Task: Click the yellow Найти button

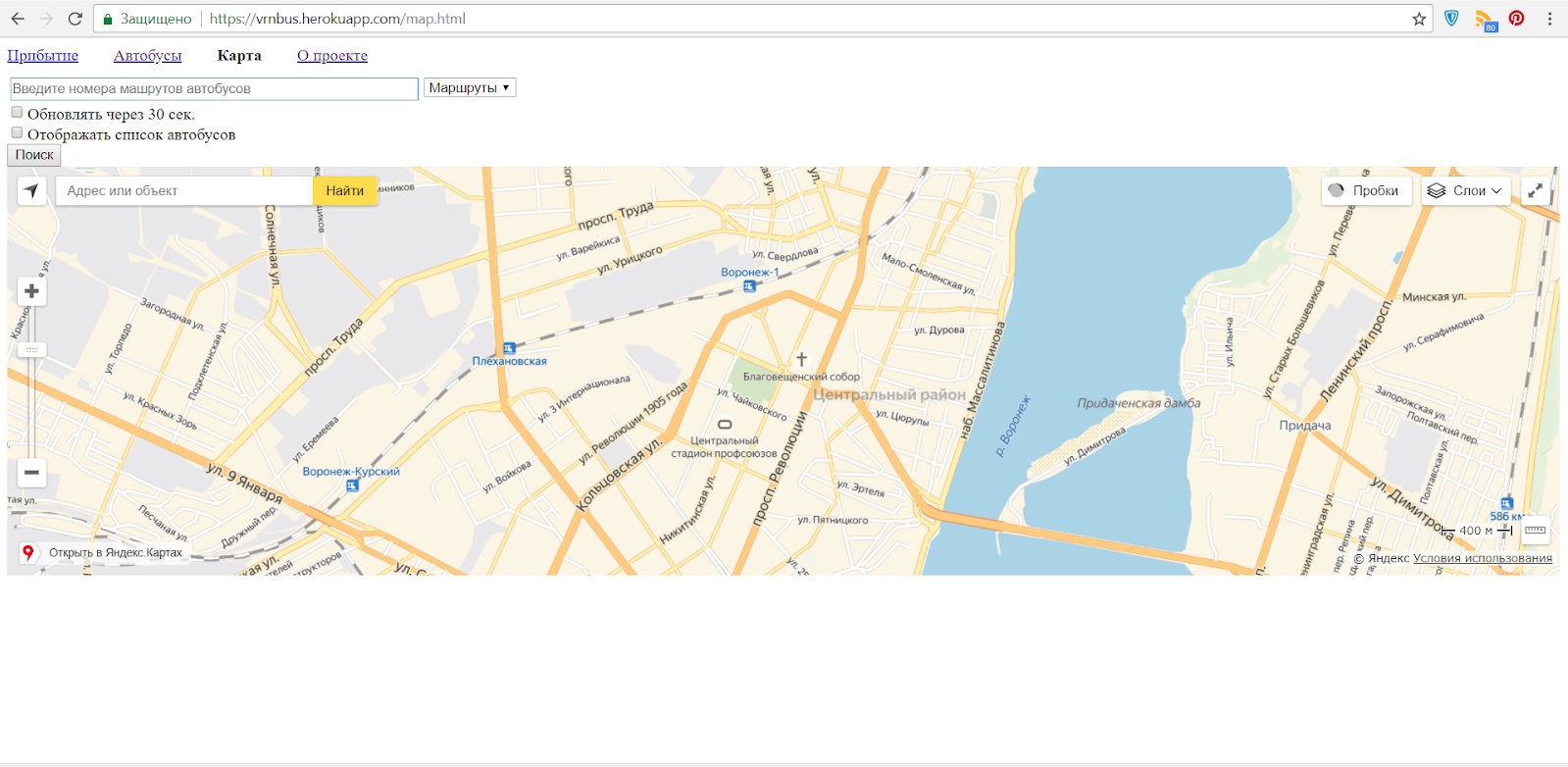Action: click(x=345, y=190)
